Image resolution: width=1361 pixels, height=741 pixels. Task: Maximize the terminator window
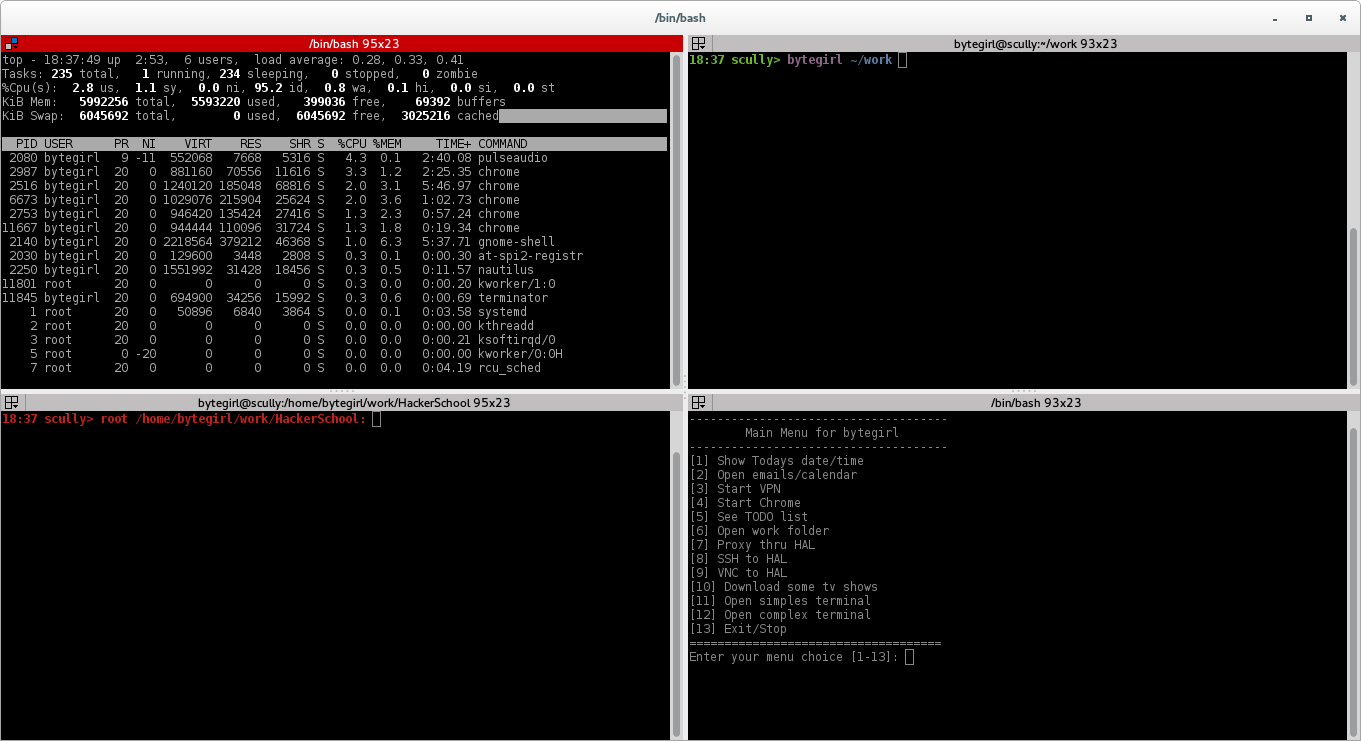coord(1309,17)
